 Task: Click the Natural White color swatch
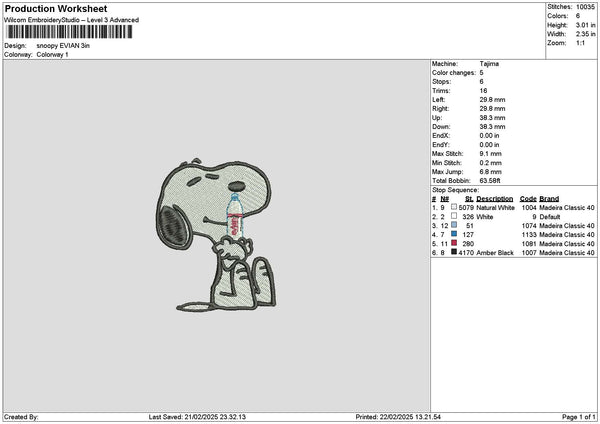[x=454, y=207]
